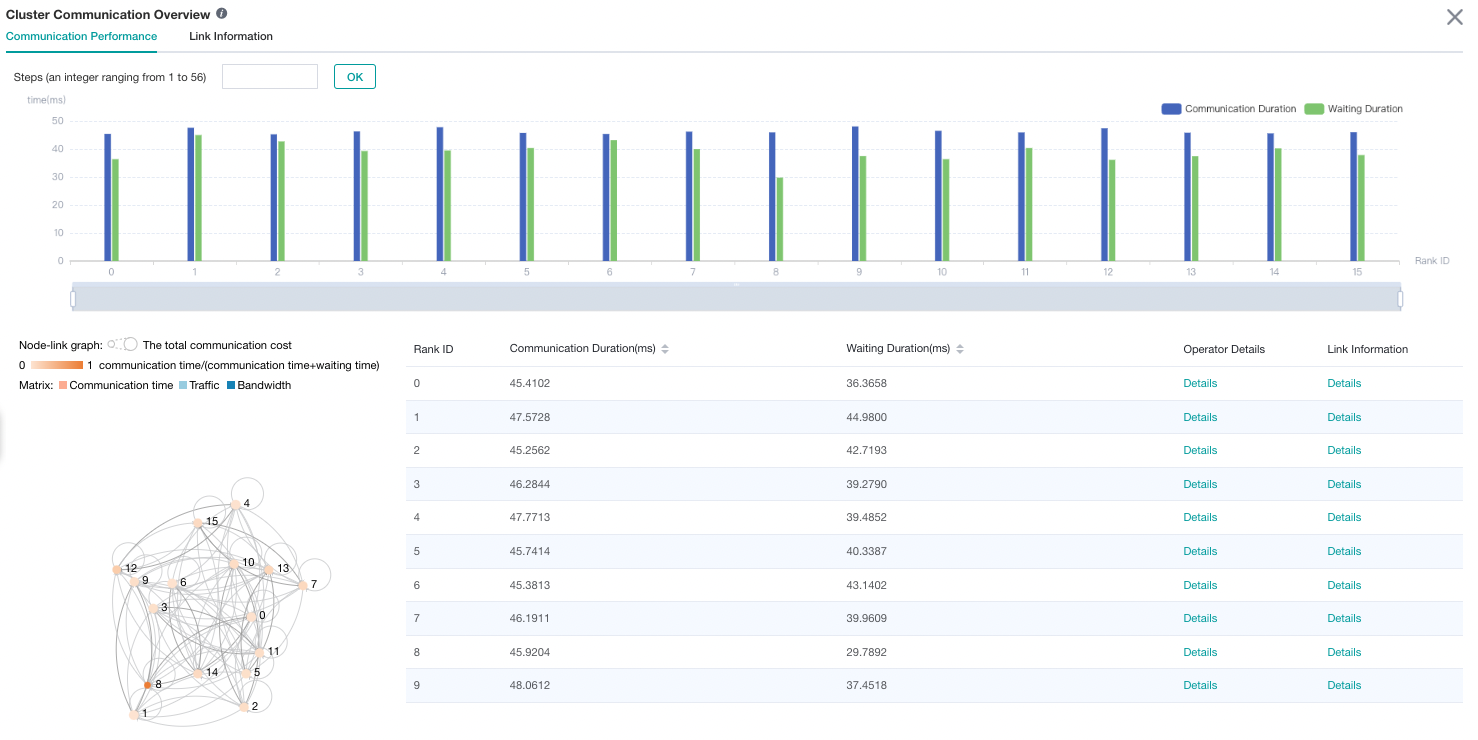The height and width of the screenshot is (740, 1478).
Task: Click the right handle of chart zoom slider
Action: 1400,298
